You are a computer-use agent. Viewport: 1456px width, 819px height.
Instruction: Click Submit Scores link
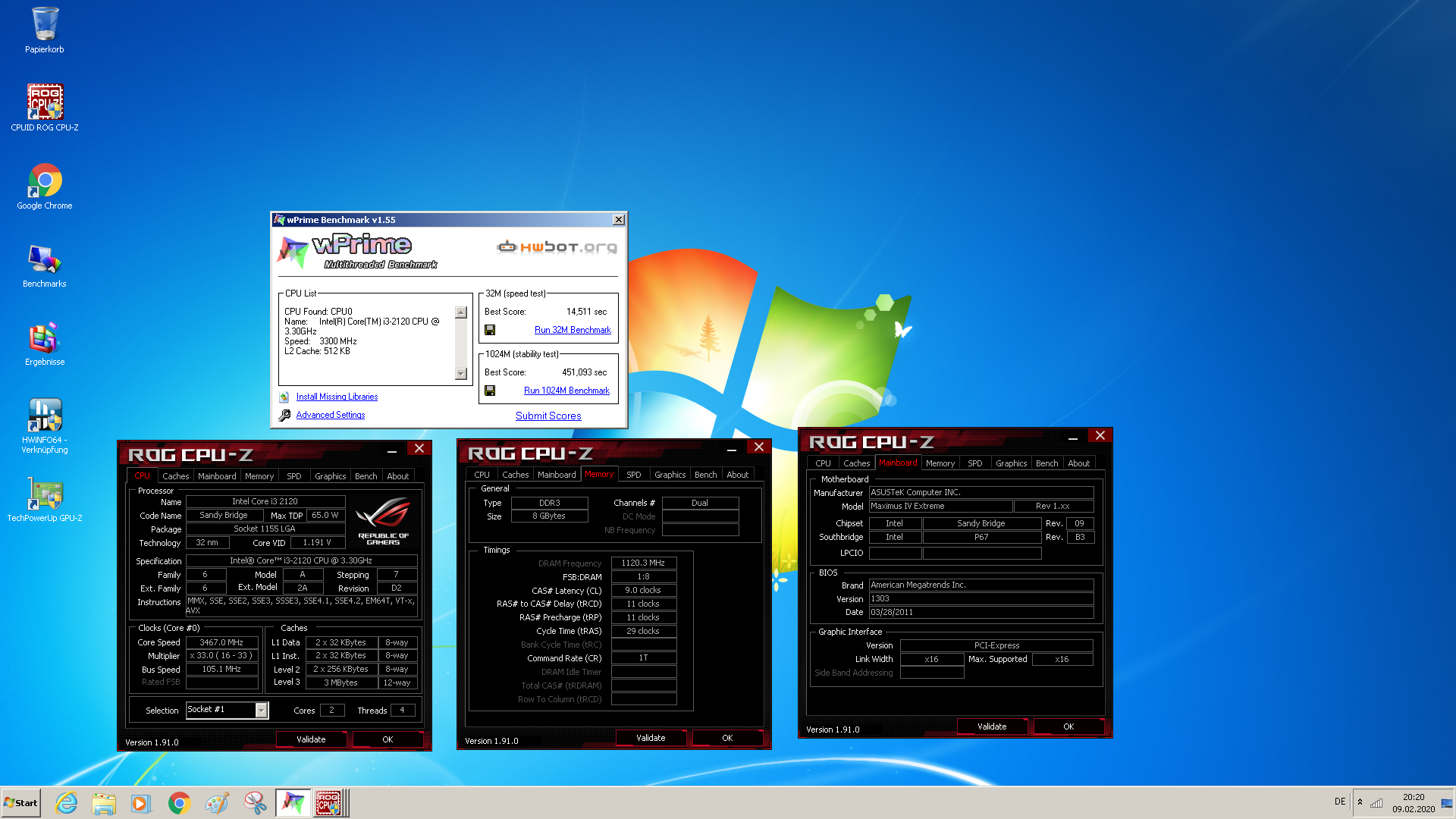[x=548, y=416]
